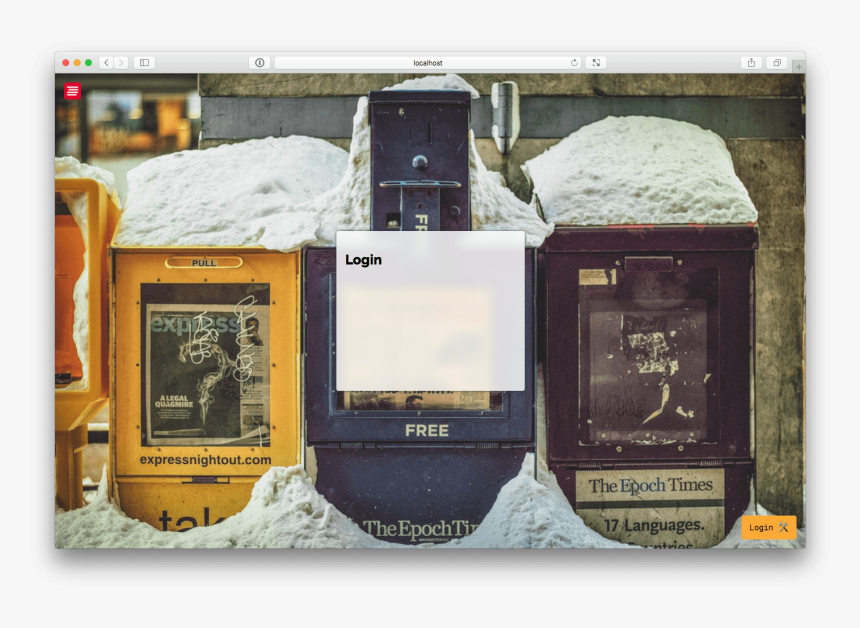860x628 pixels.
Task: Close the browser window with the red button
Action: point(66,63)
